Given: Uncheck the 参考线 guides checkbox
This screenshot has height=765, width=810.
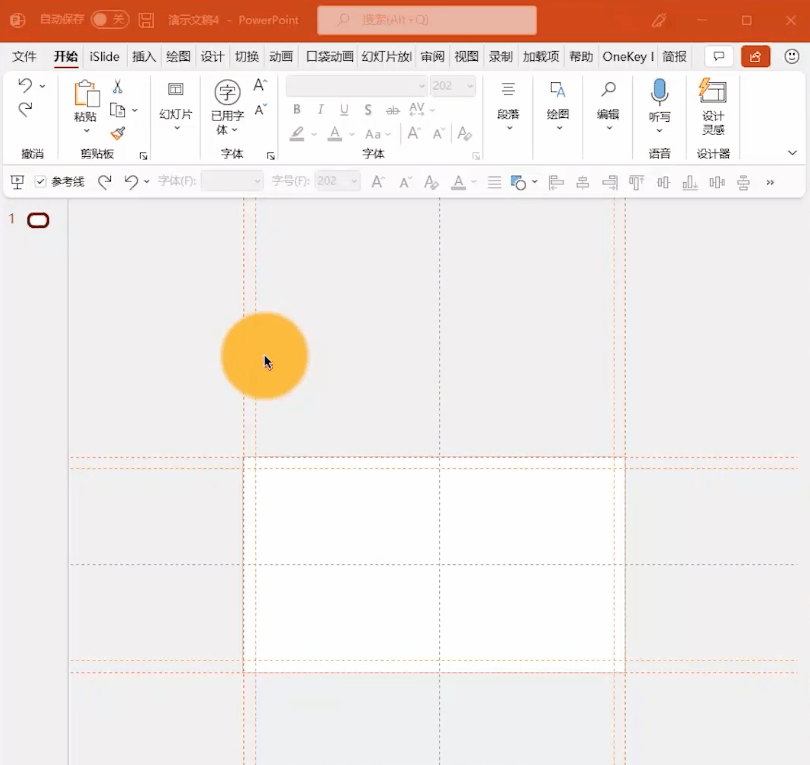Looking at the screenshot, I should [41, 182].
